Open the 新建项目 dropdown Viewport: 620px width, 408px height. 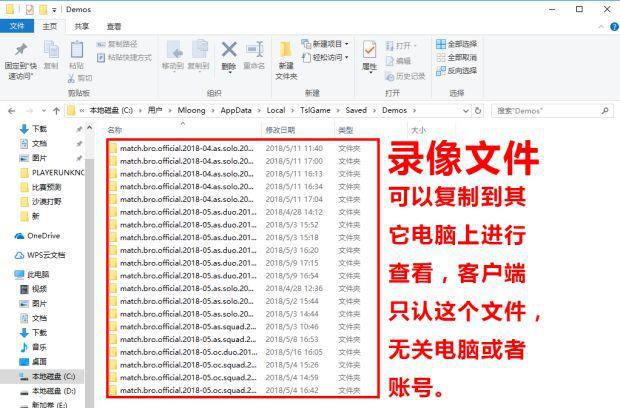325,44
